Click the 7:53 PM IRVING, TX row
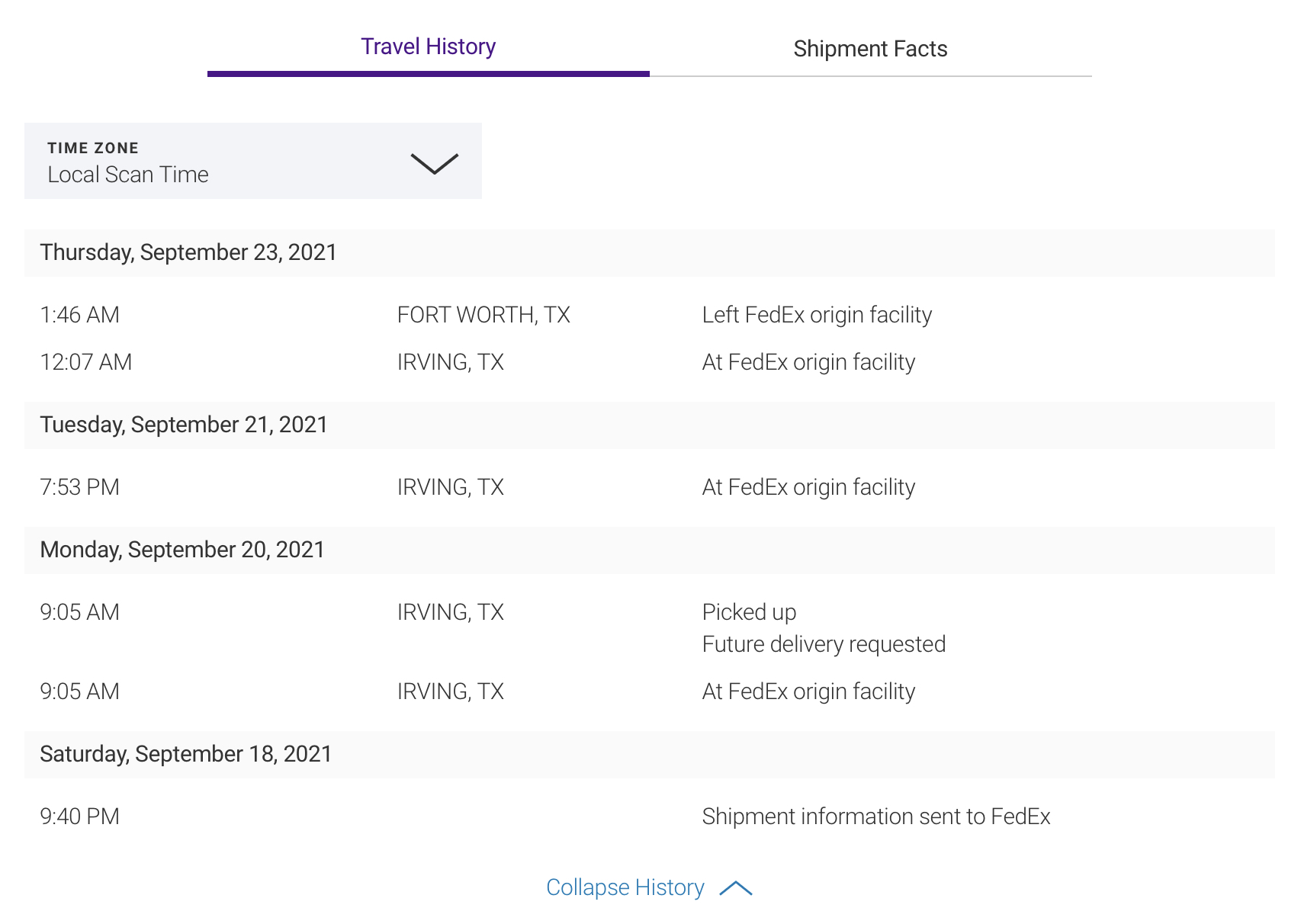Viewport: 1301px width, 924px height. click(x=650, y=487)
